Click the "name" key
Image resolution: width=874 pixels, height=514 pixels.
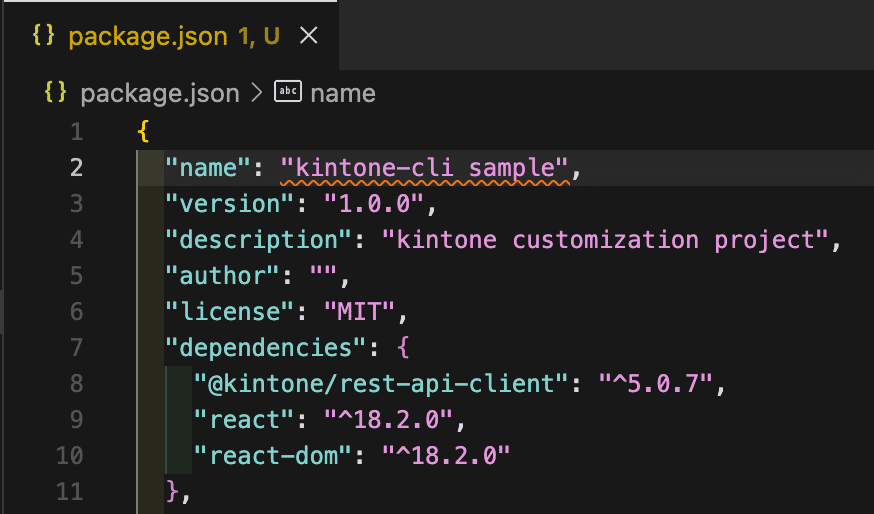coord(208,168)
